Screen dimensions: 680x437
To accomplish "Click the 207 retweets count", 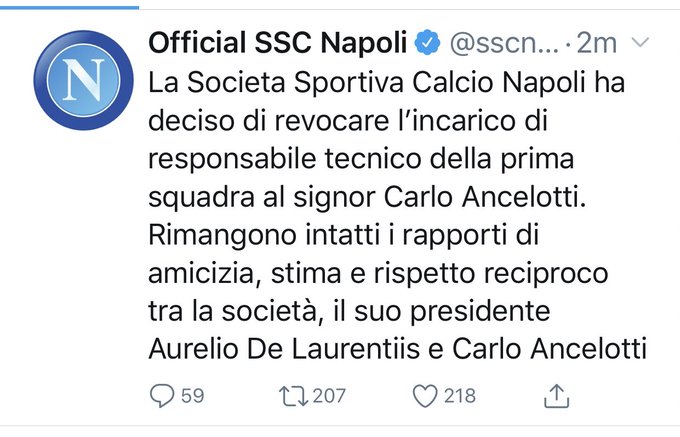I will [328, 396].
